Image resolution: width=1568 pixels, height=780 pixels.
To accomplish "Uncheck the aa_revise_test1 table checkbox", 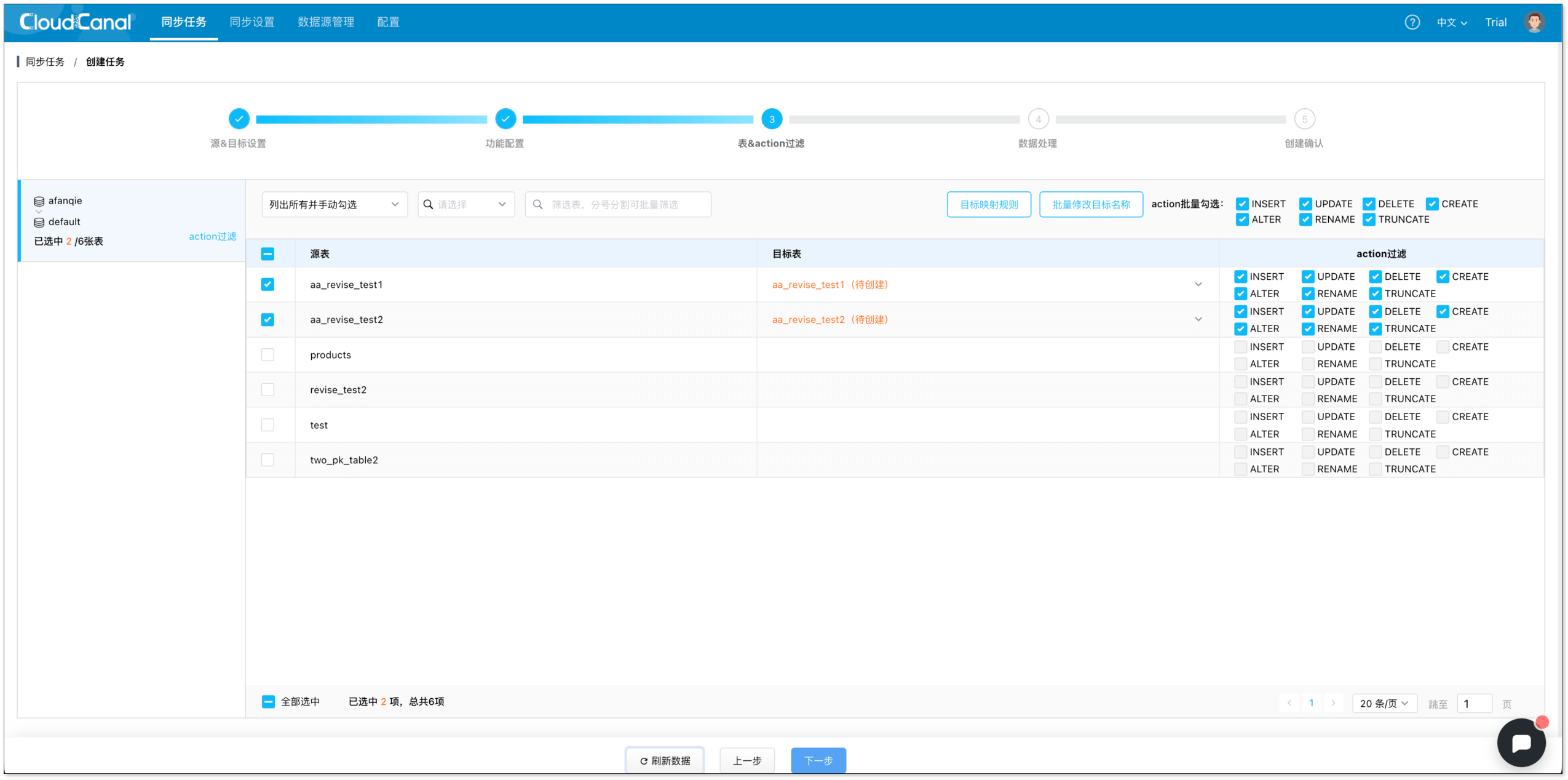I will [267, 284].
